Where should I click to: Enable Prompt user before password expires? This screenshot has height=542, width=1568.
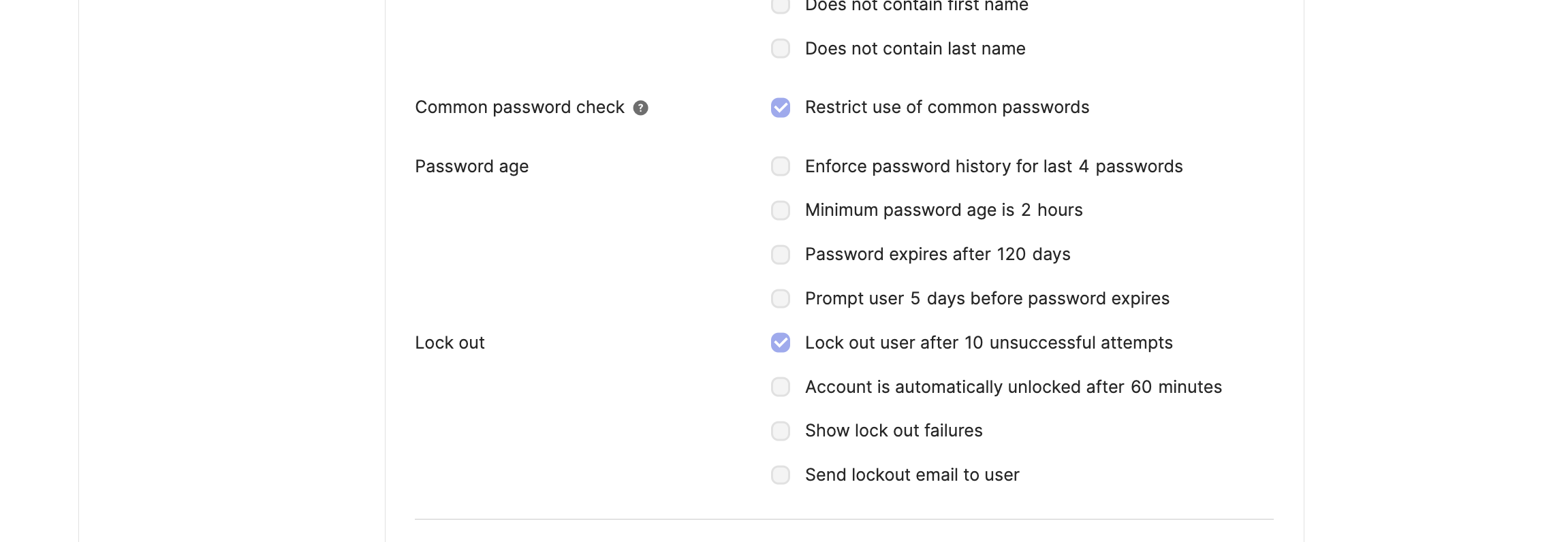[x=781, y=299]
